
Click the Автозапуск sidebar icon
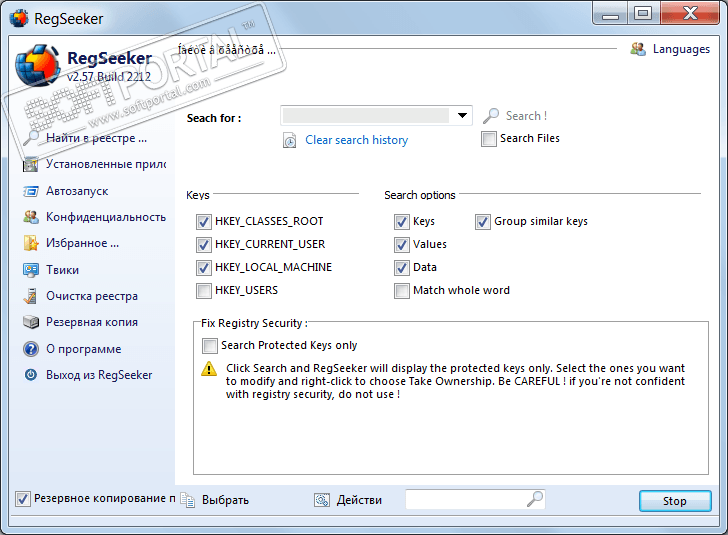[31, 191]
